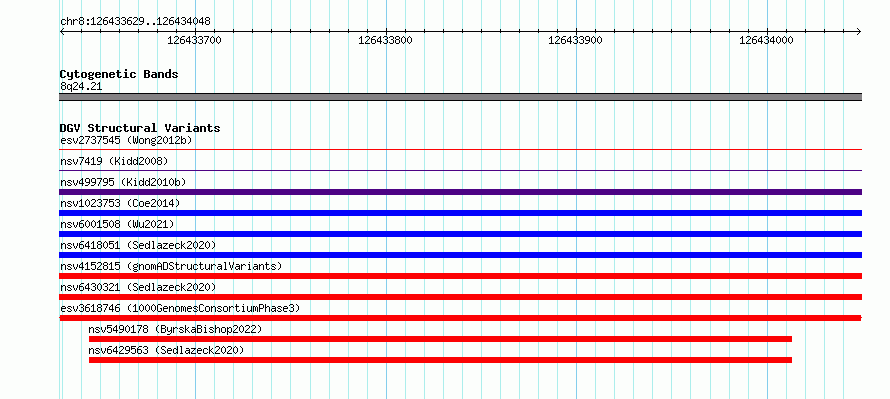
Task: Open nsv6429563 (Sedlazeck2020) label
Action: tap(166, 350)
